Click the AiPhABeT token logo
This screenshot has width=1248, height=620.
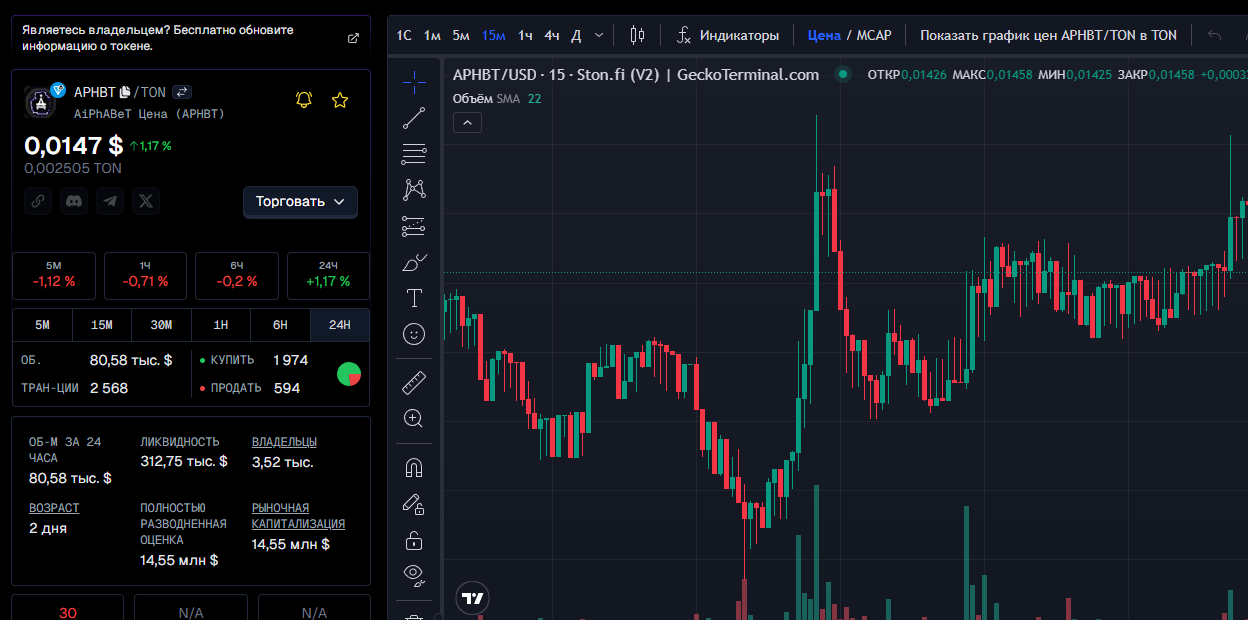pos(42,100)
